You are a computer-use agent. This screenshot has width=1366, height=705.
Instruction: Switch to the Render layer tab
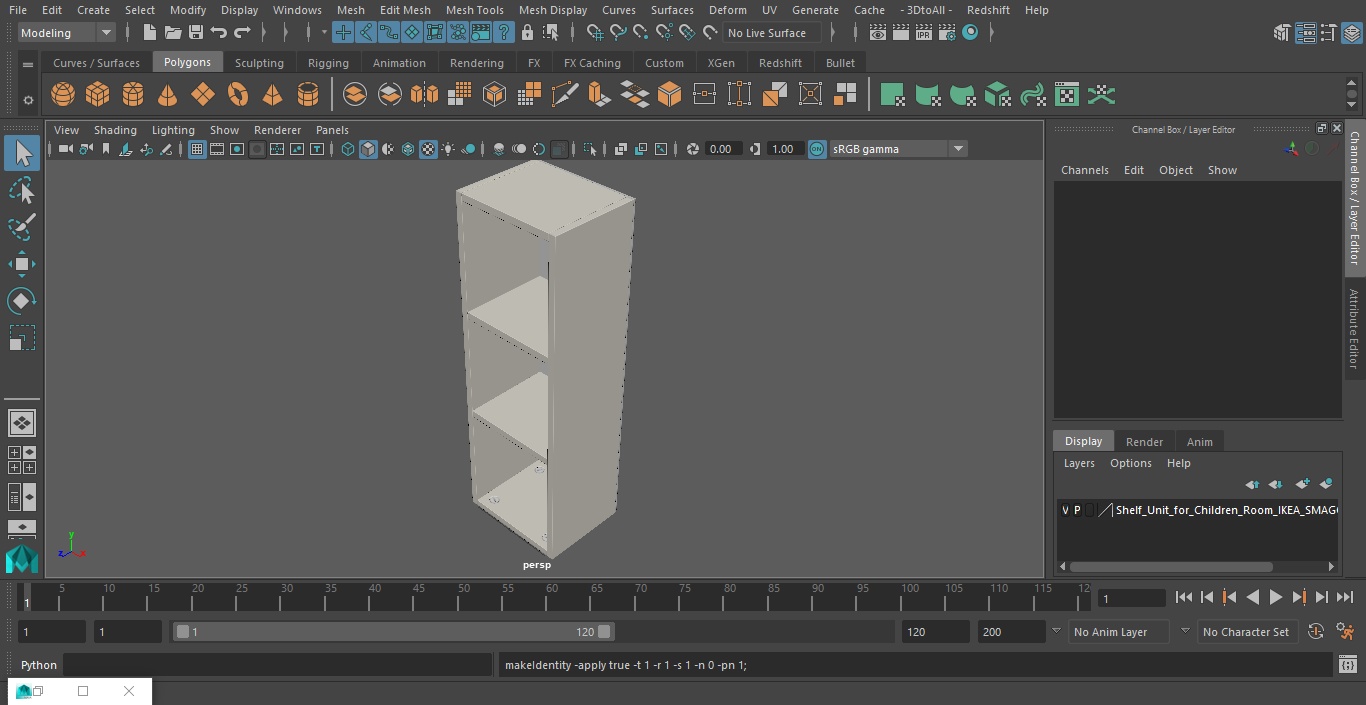(1144, 442)
